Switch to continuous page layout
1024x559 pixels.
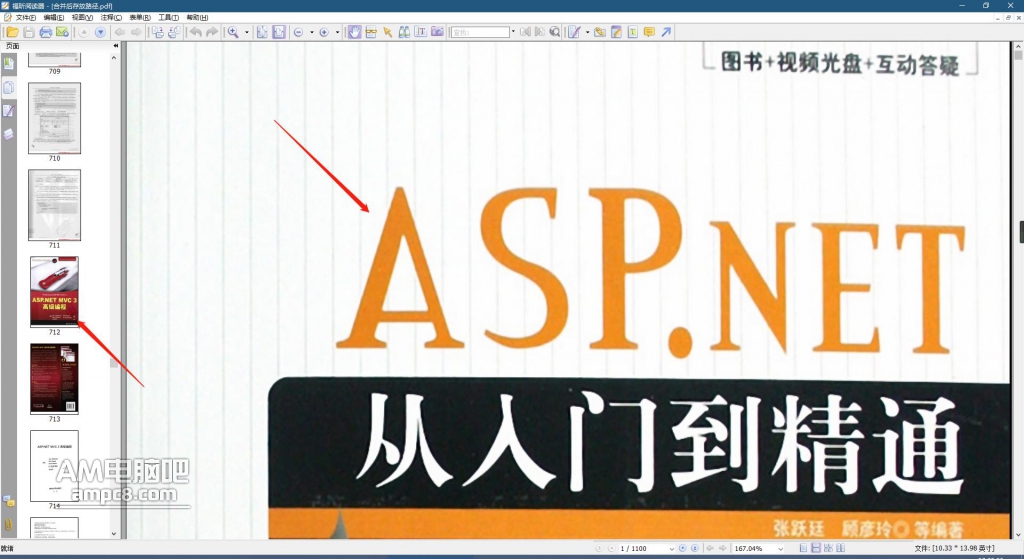pos(816,549)
